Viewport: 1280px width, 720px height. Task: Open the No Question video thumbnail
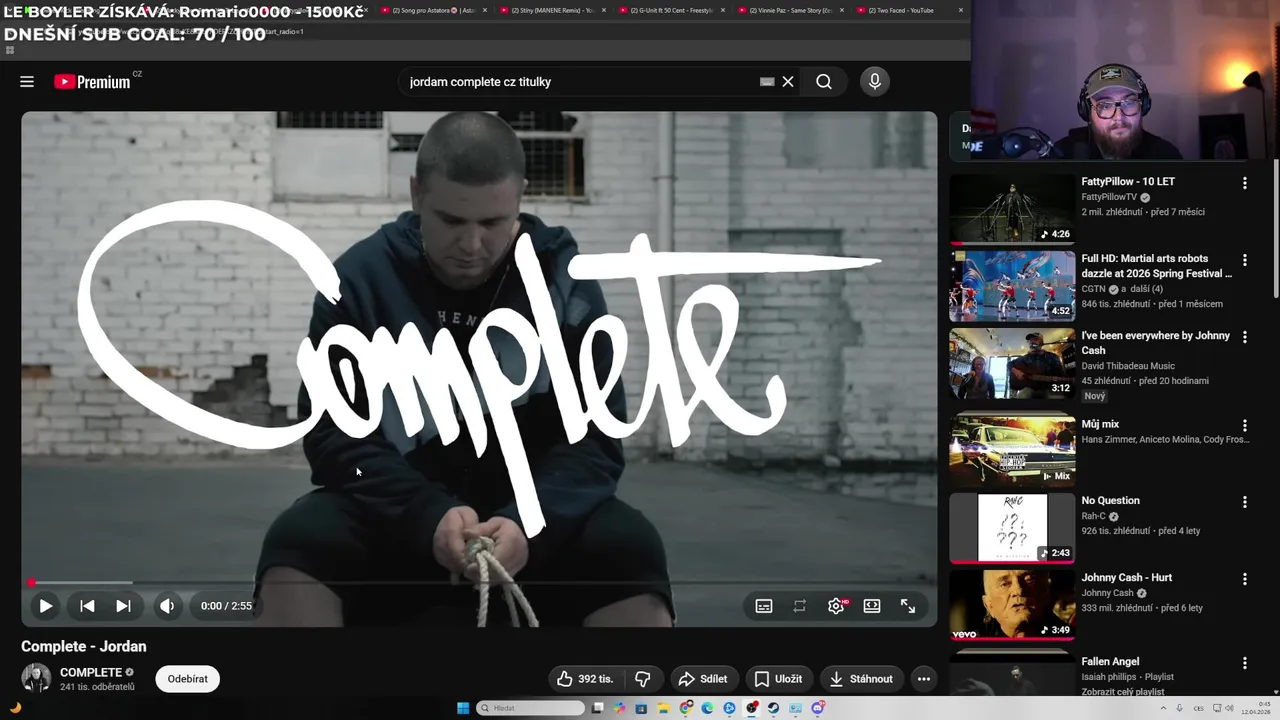[1012, 528]
